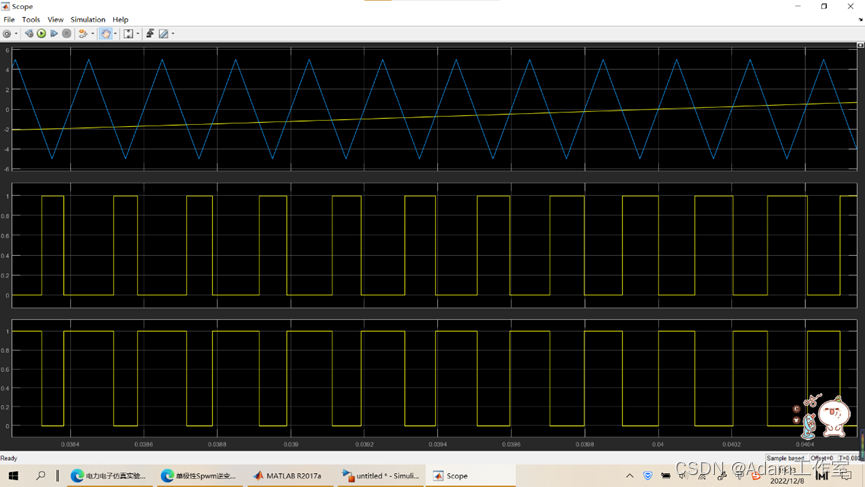The image size is (865, 487).
Task: Open the File menu
Action: point(9,19)
